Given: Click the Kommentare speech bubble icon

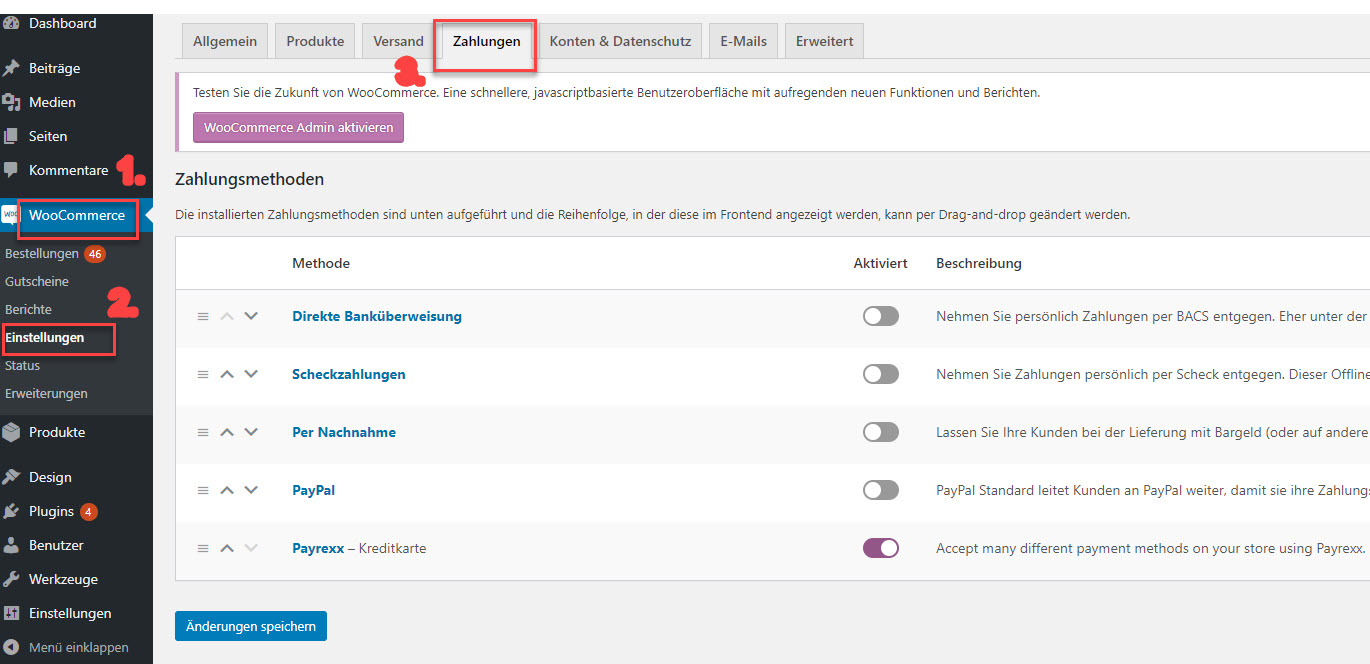Looking at the screenshot, I should [11, 170].
